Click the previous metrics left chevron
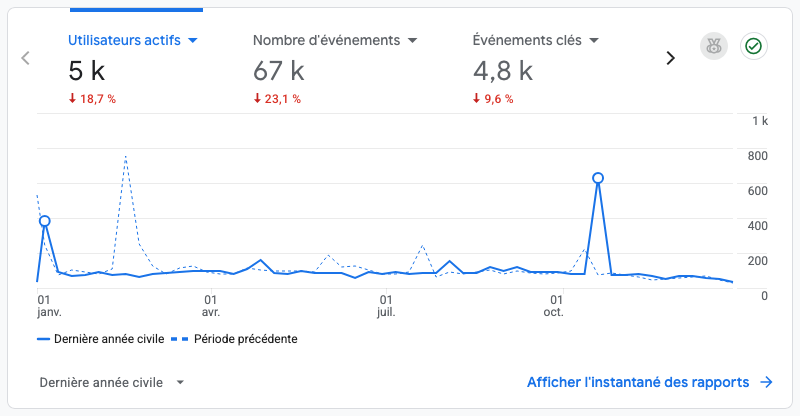Screen dimensions: 800x416 pyautogui.click(x=25, y=58)
